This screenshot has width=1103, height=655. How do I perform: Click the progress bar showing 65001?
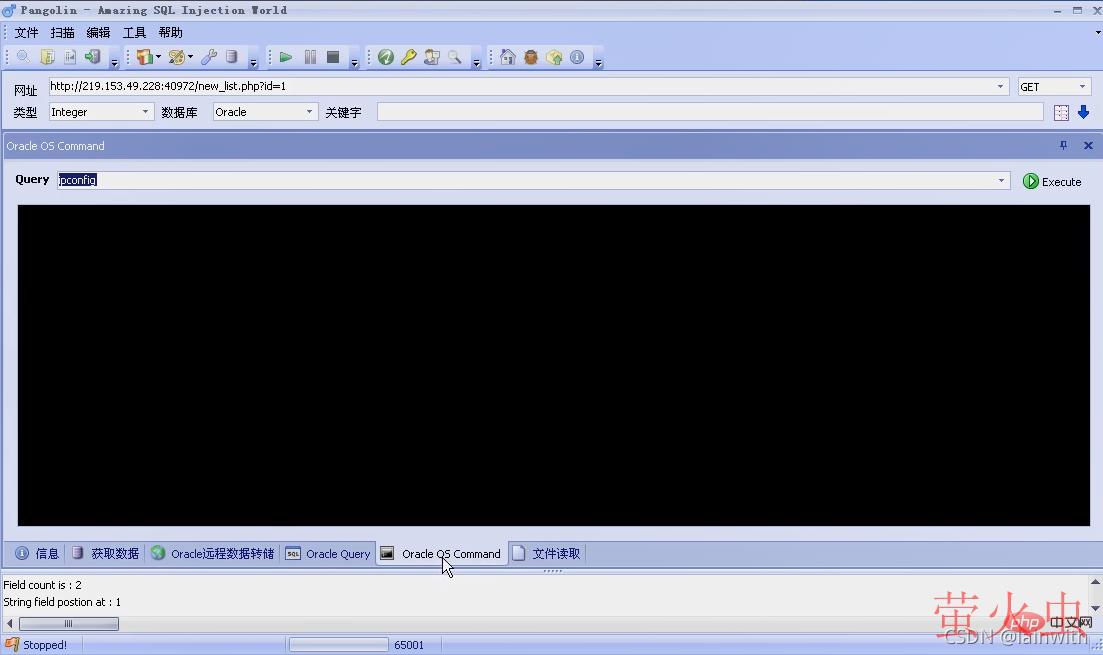tap(337, 644)
